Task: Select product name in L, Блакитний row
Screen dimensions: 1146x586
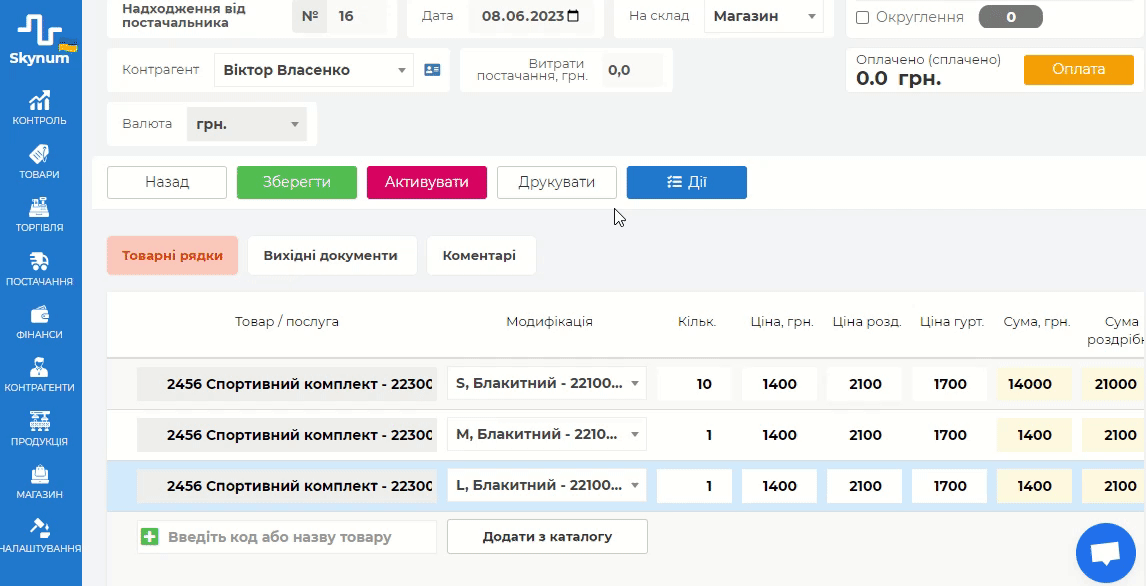Action: [x=286, y=486]
